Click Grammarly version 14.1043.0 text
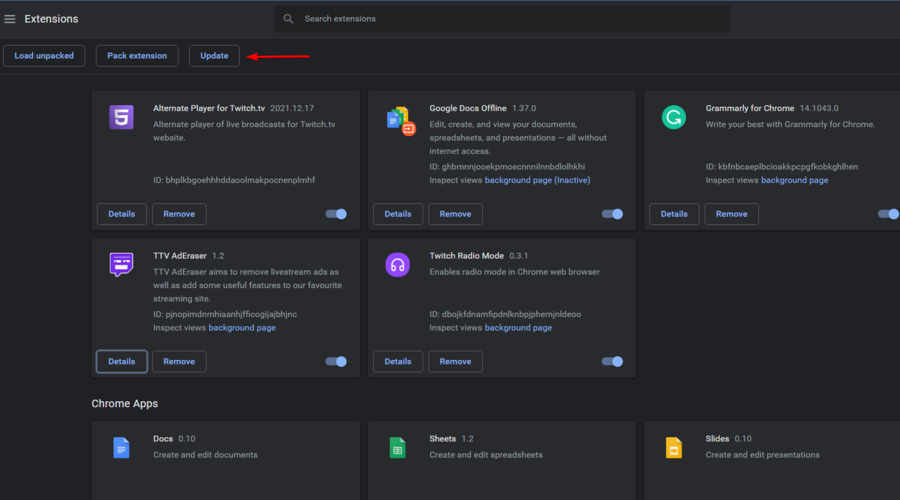Screen dimensions: 900x500 pos(819,108)
